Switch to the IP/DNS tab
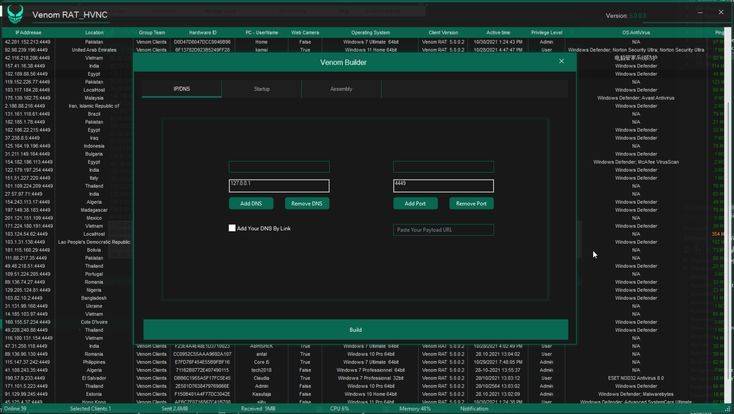The image size is (734, 414). (182, 89)
